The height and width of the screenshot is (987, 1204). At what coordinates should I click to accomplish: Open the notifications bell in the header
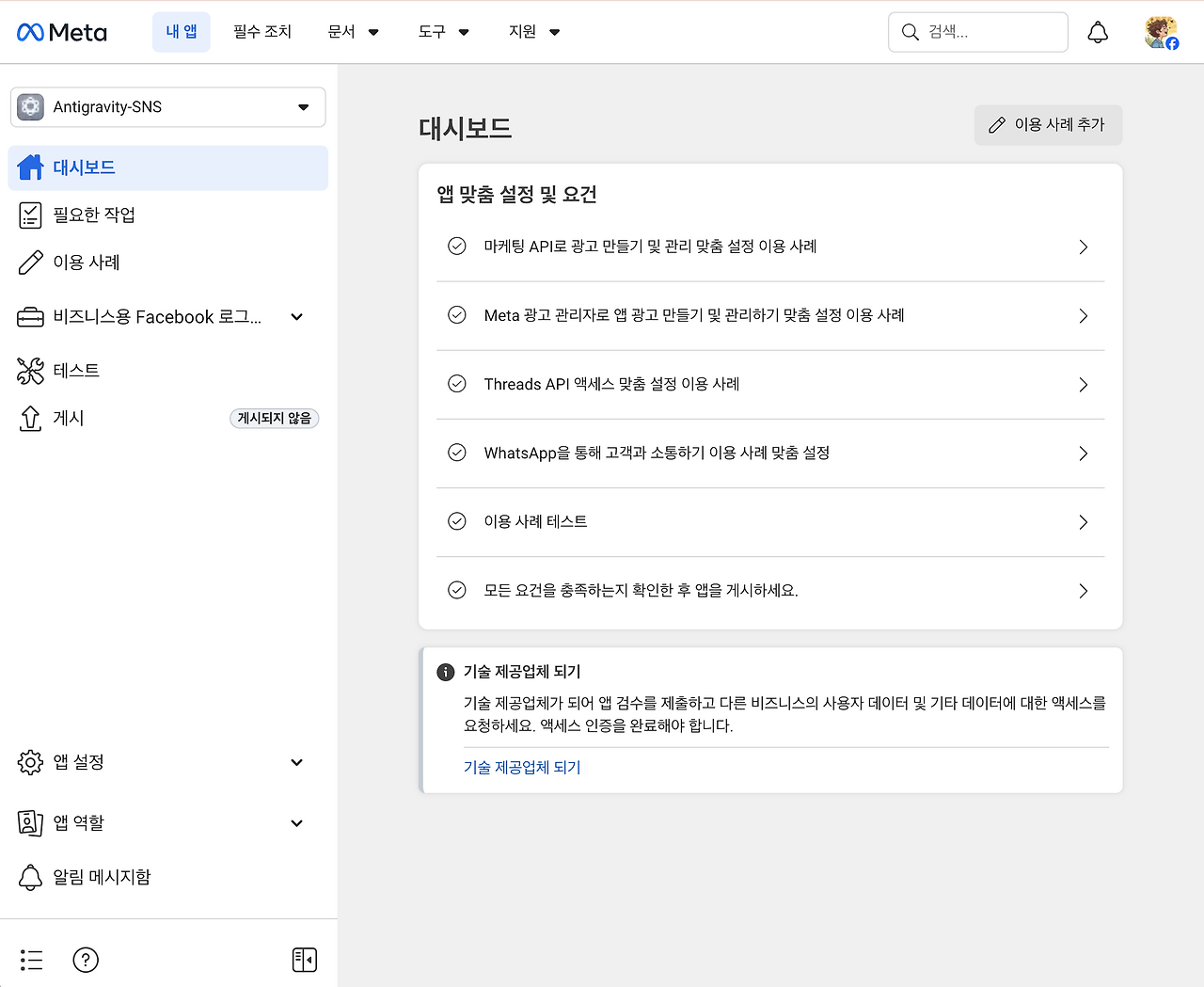(x=1098, y=32)
